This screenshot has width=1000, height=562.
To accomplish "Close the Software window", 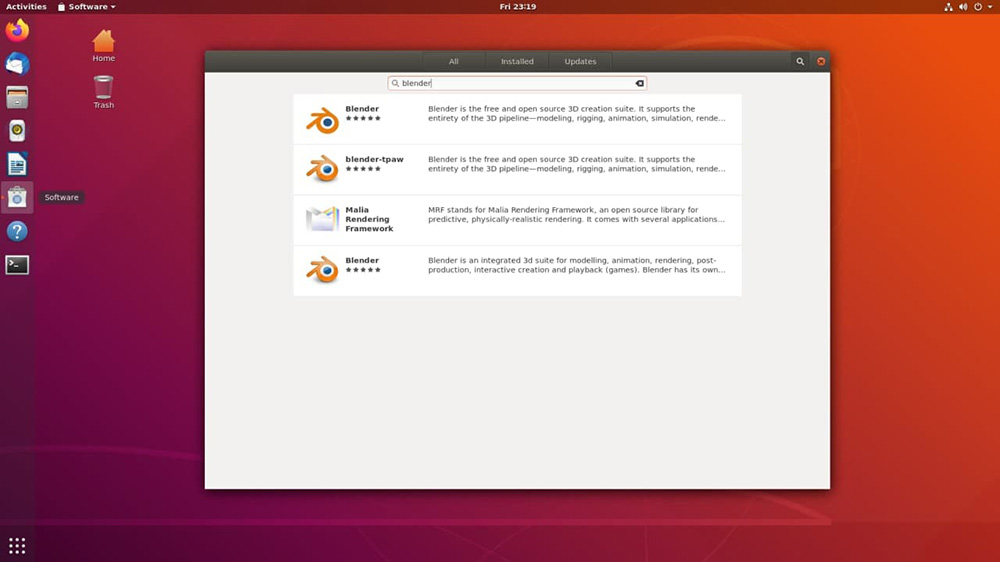I will (x=821, y=61).
